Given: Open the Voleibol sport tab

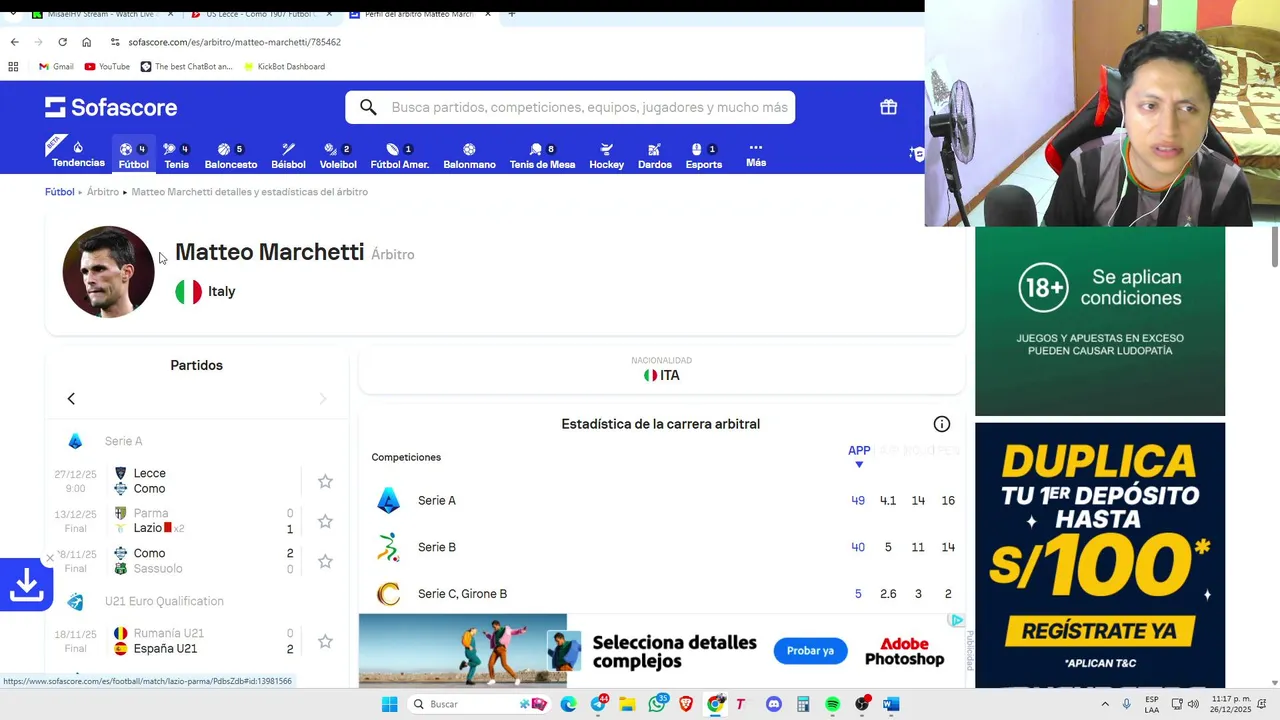Looking at the screenshot, I should point(338,156).
